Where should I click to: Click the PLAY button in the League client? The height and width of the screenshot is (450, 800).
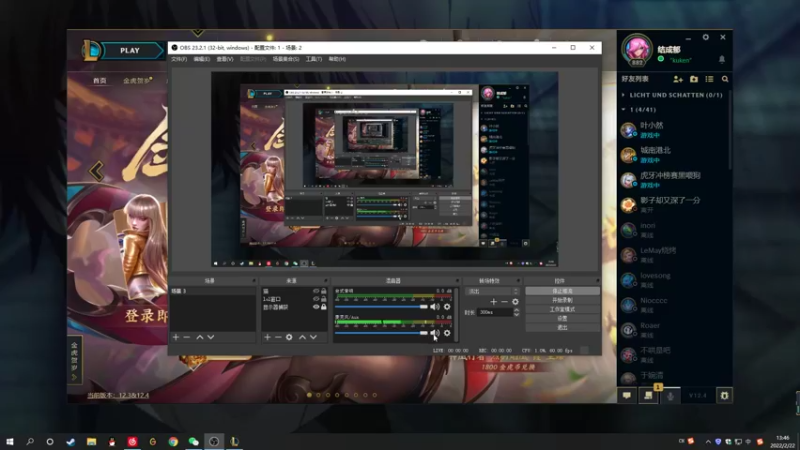(x=130, y=51)
